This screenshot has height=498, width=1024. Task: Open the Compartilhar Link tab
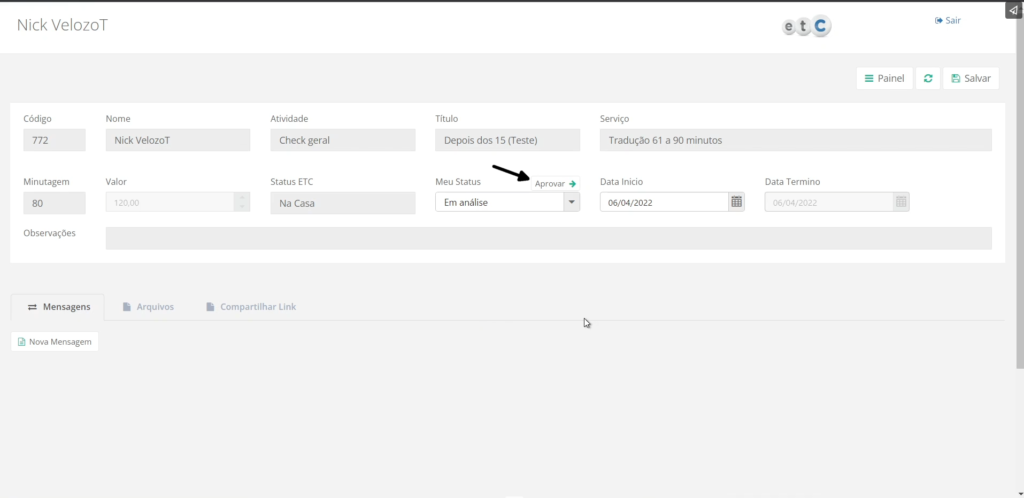pos(250,307)
